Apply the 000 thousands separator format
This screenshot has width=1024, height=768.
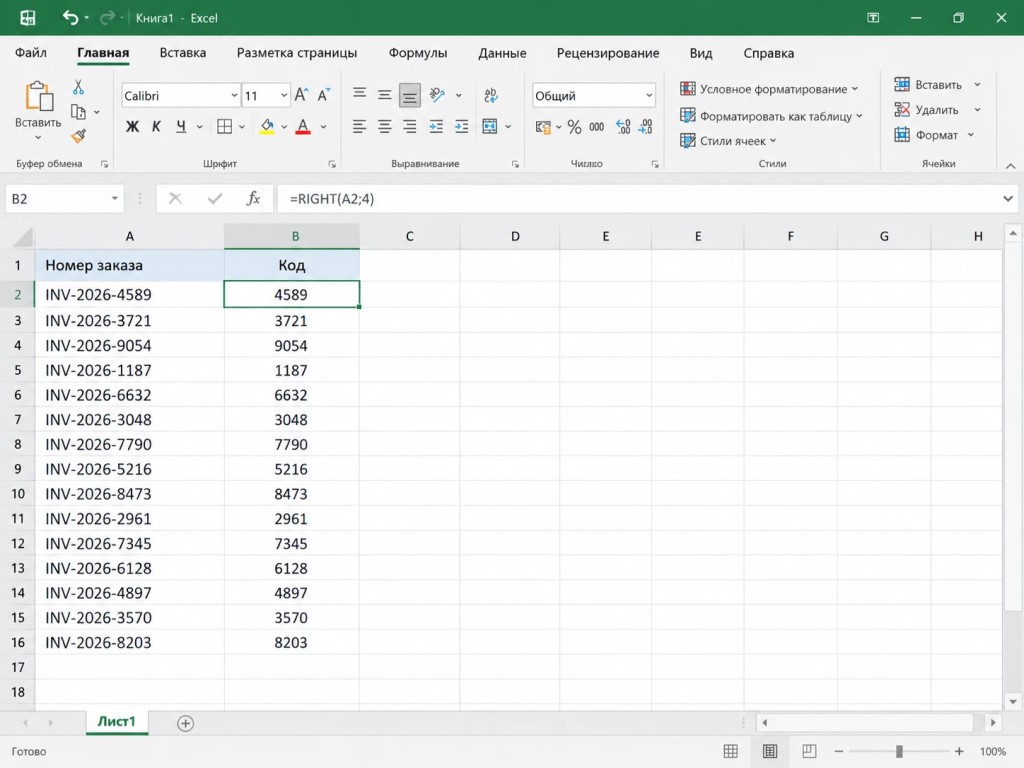point(596,127)
